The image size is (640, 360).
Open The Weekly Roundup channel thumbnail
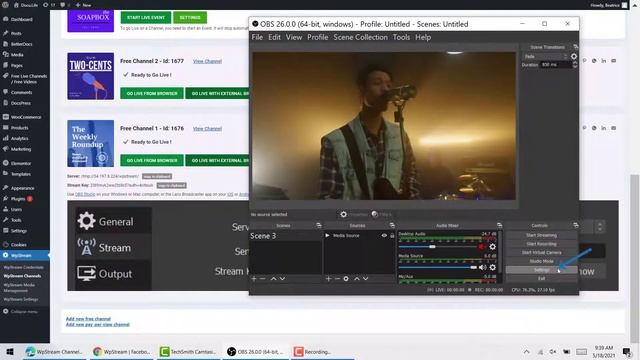click(x=91, y=143)
